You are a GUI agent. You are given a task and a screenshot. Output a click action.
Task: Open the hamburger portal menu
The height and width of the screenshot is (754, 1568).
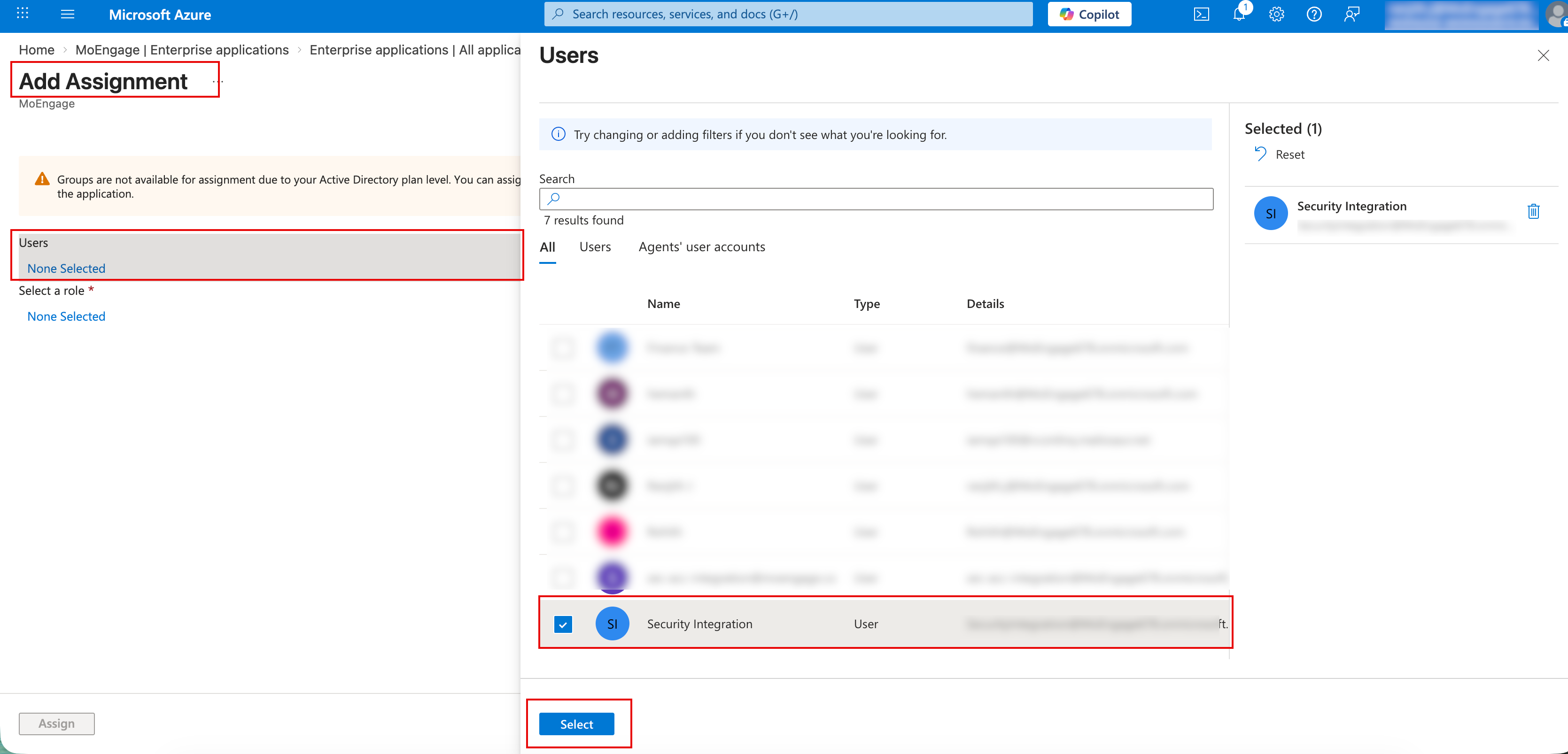point(68,14)
